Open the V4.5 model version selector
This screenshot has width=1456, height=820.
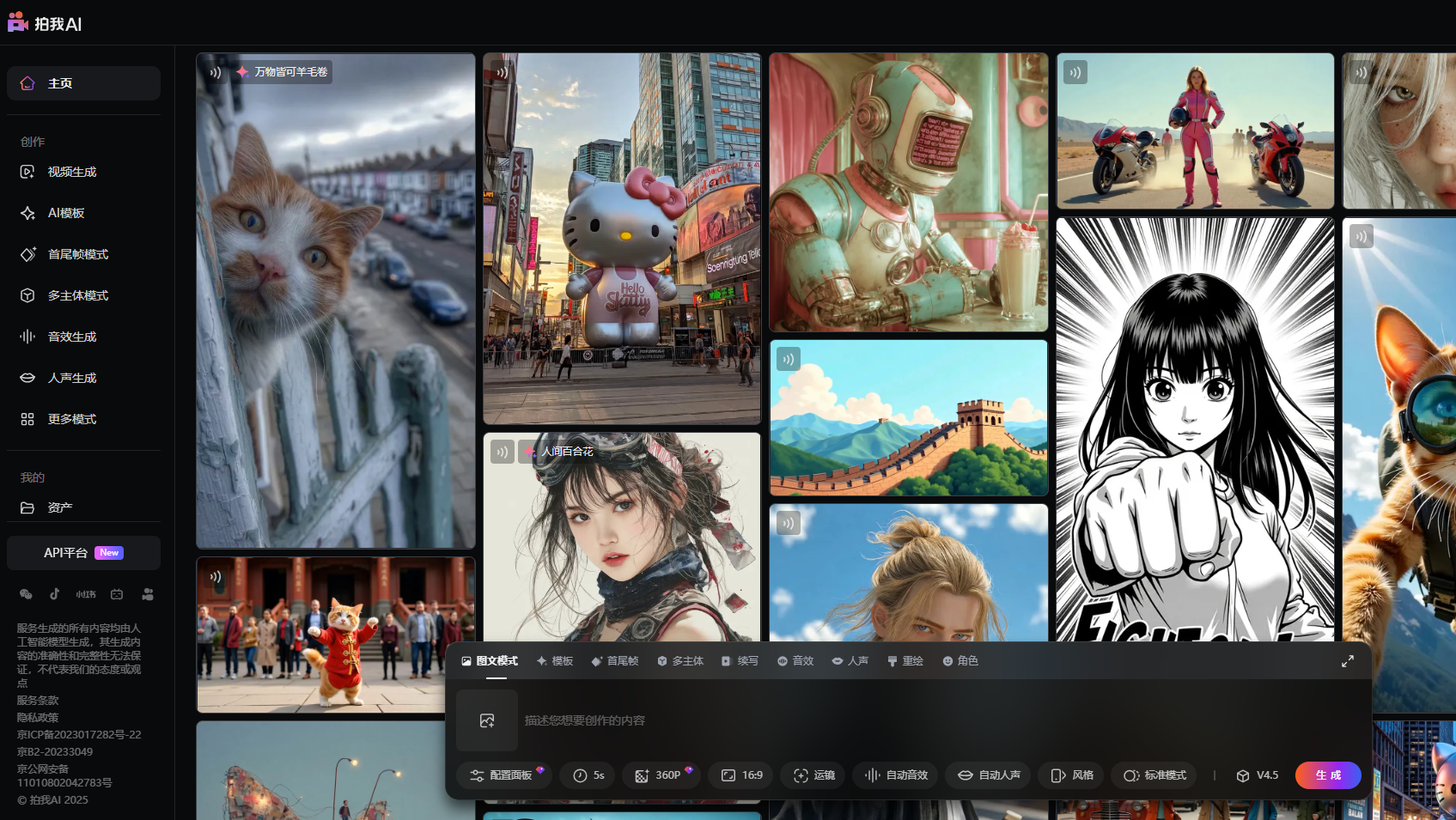(1257, 775)
